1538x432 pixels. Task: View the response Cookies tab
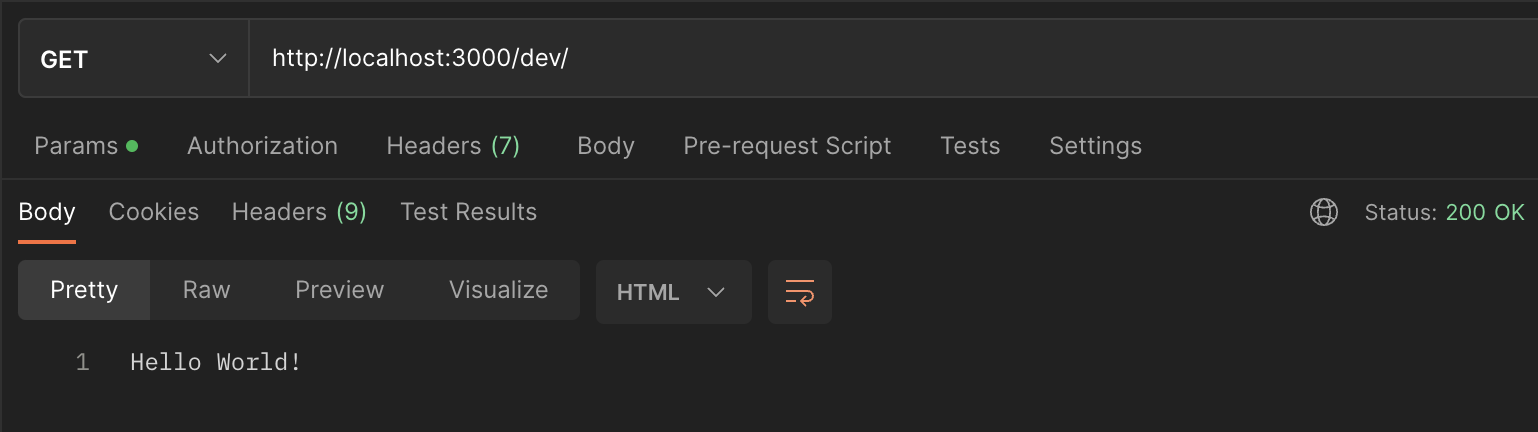pyautogui.click(x=154, y=212)
